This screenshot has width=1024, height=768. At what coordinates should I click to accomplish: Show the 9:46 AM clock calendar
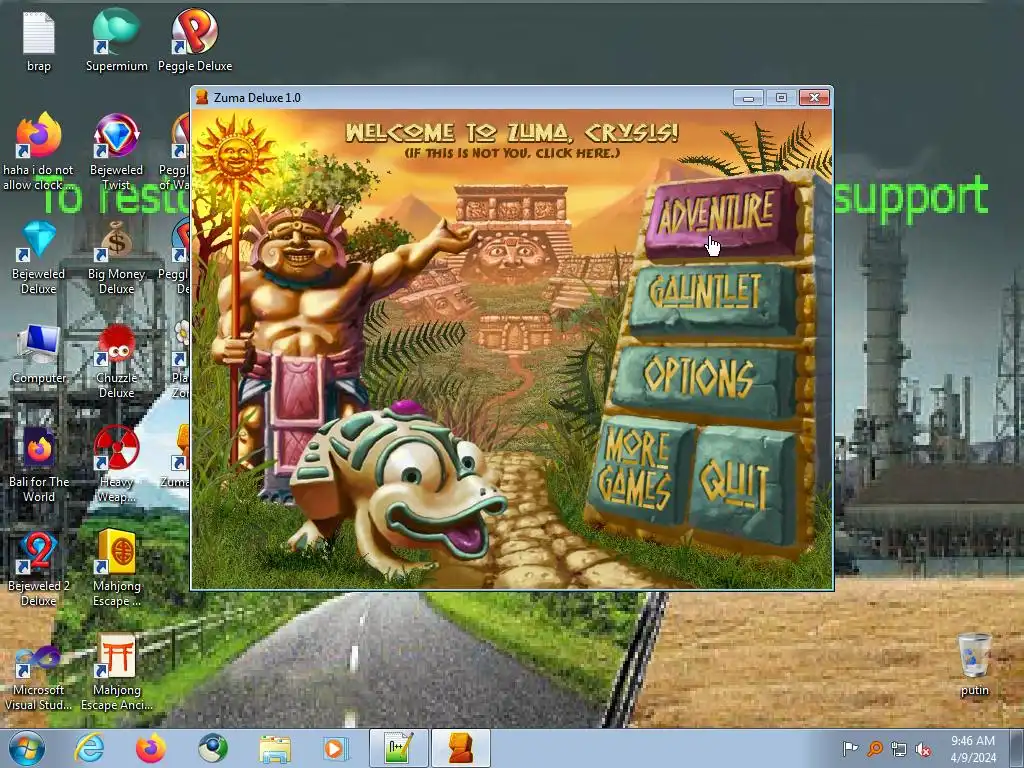click(973, 749)
